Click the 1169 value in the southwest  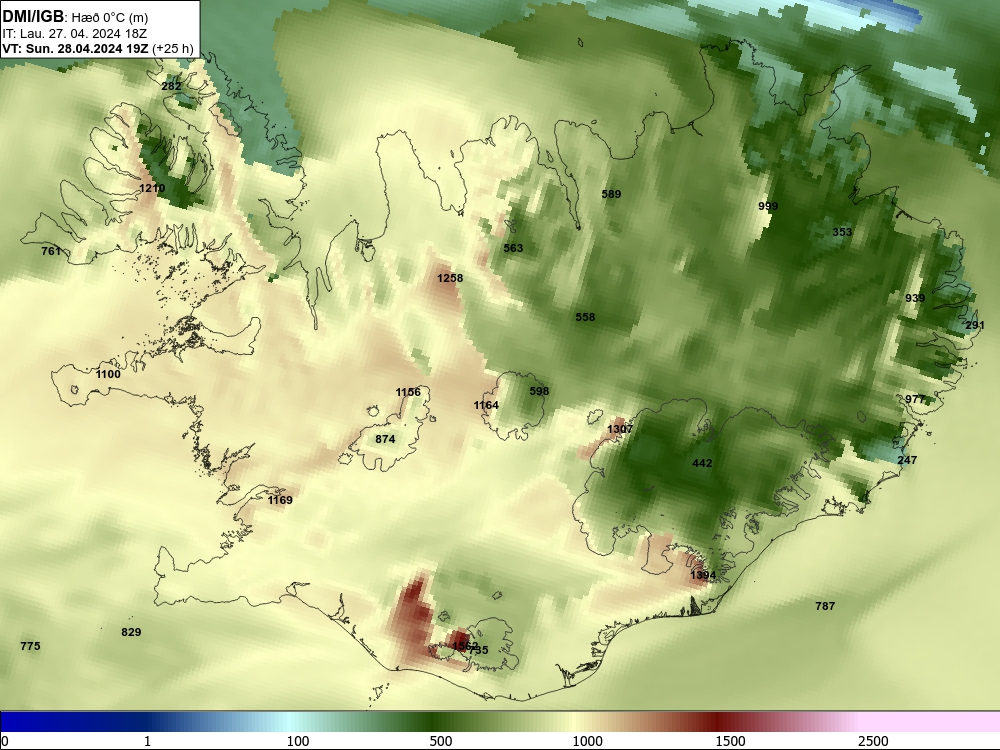[280, 500]
